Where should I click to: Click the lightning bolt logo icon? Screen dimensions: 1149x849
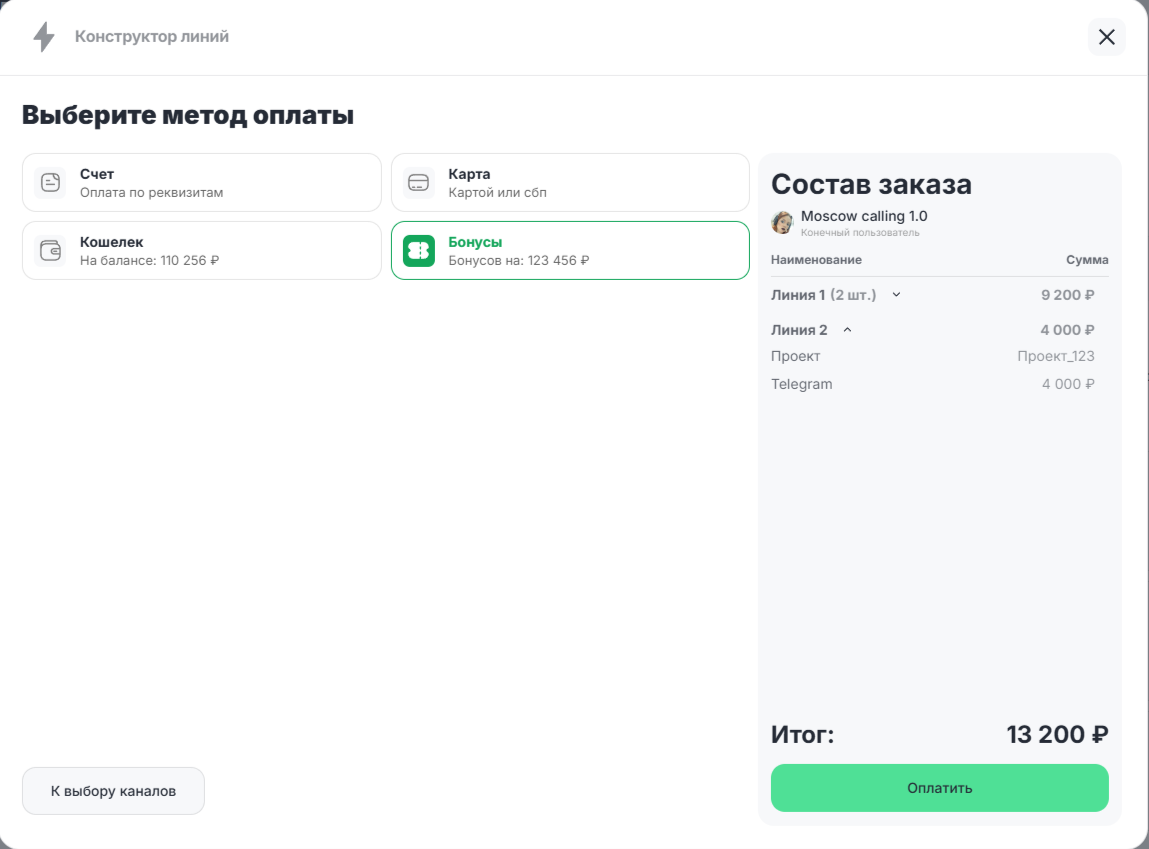pyautogui.click(x=44, y=37)
